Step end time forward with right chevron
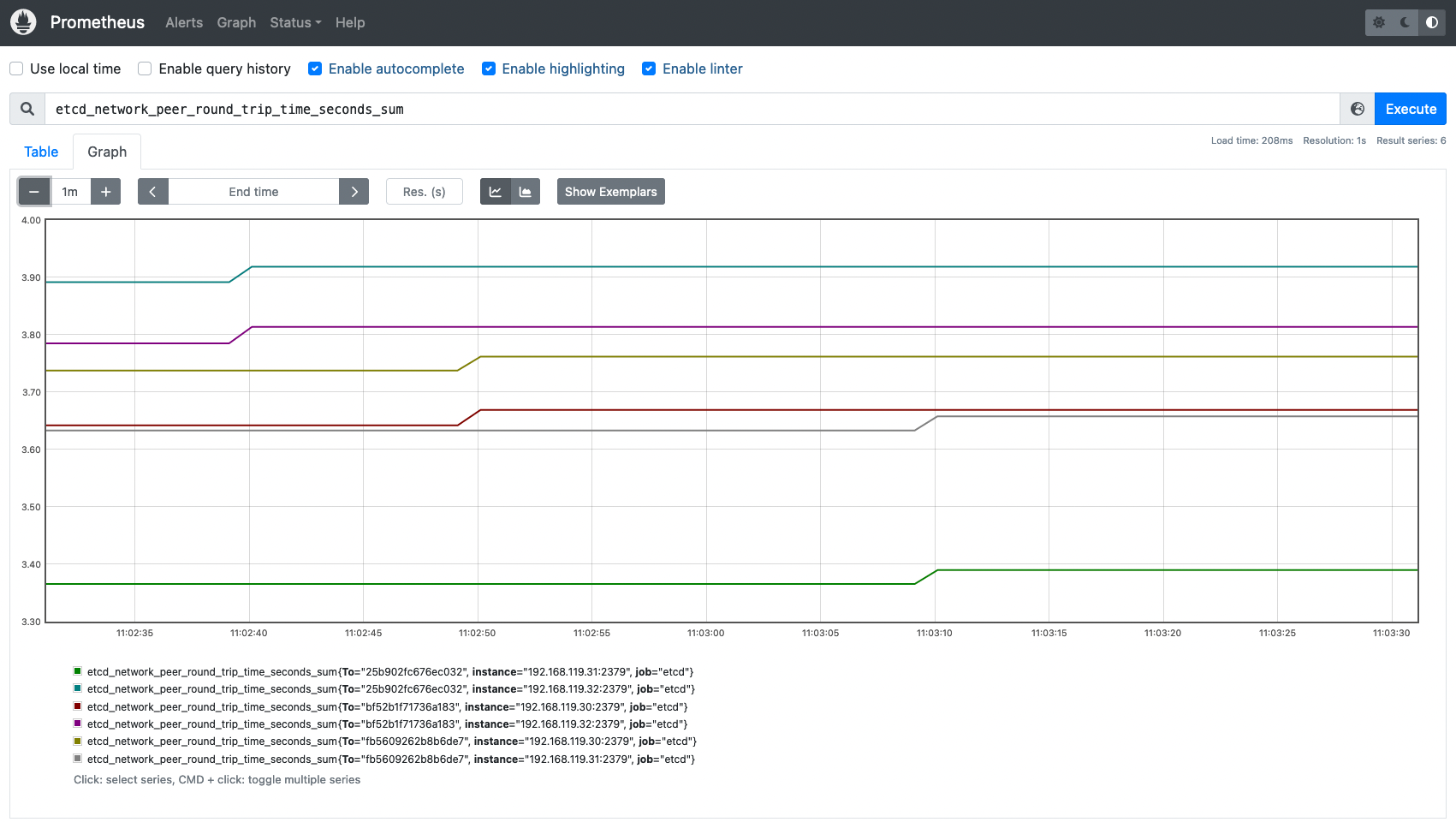The width and height of the screenshot is (1456, 822). 354,192
